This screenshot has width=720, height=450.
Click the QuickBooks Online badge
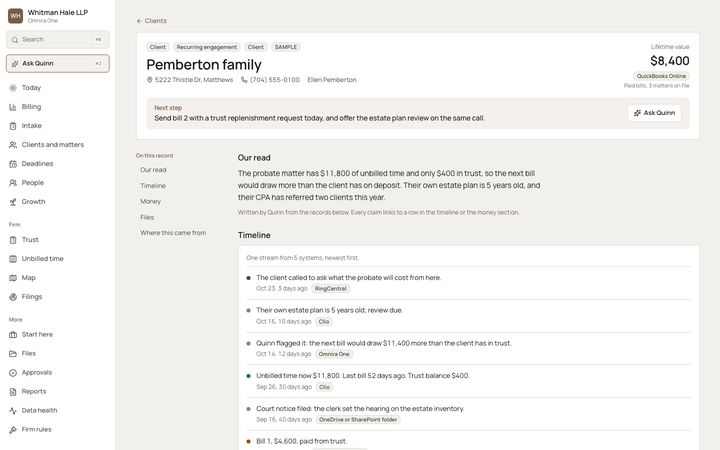click(661, 76)
